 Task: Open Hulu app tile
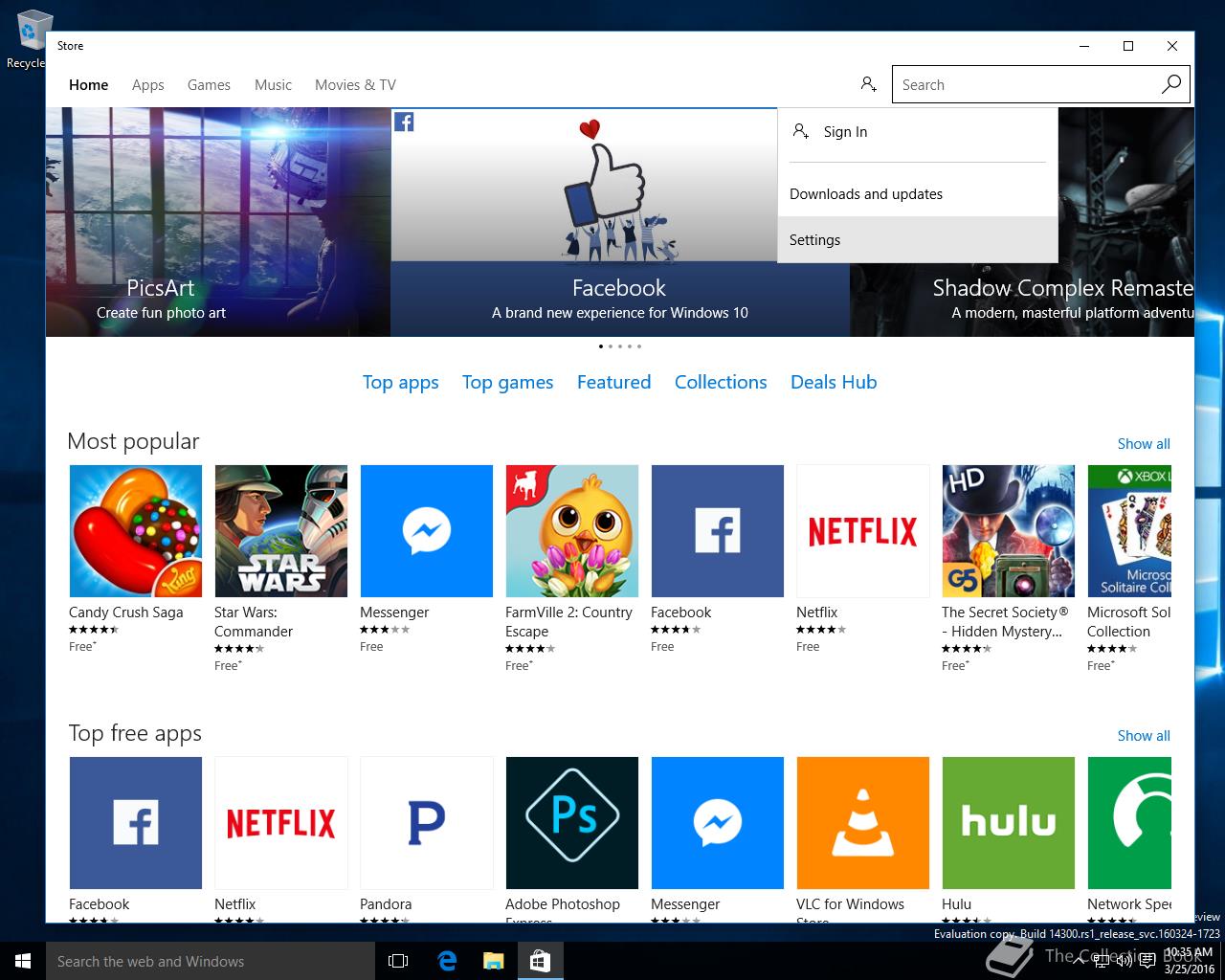coord(1009,823)
